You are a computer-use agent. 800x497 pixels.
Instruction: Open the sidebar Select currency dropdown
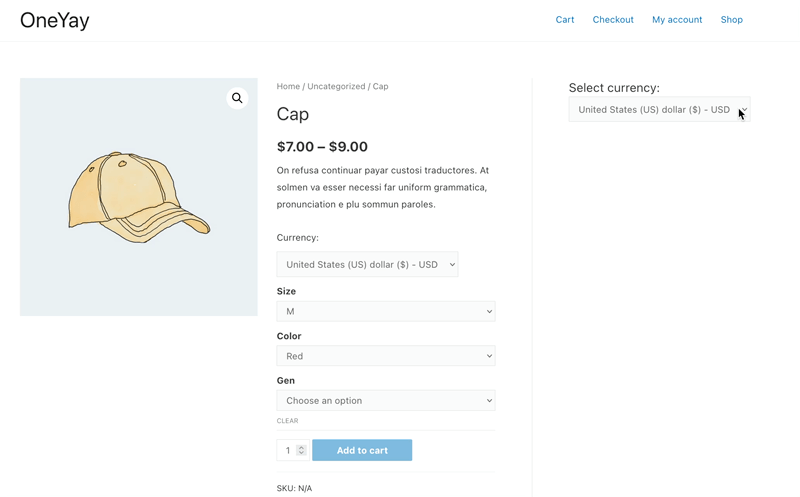pyautogui.click(x=659, y=110)
